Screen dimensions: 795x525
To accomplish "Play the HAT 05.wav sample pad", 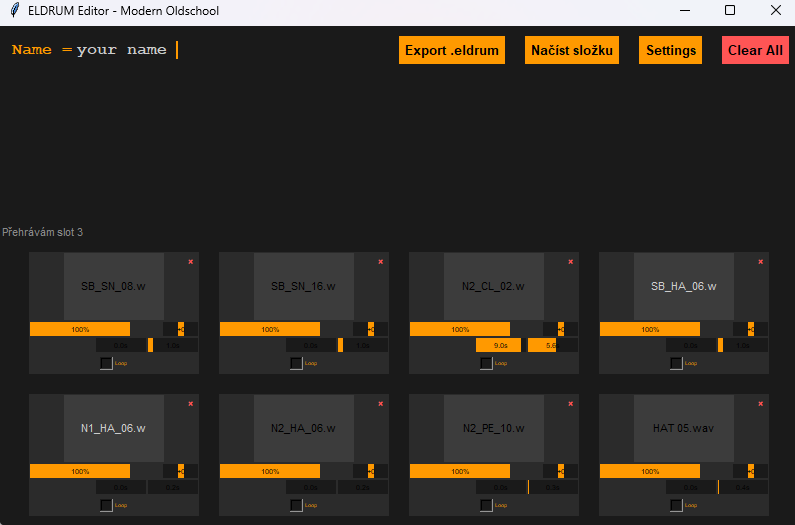I will [x=684, y=429].
